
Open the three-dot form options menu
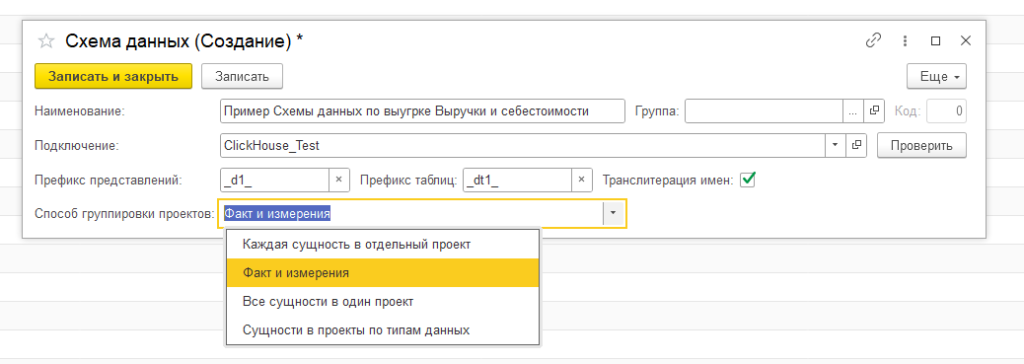point(905,41)
